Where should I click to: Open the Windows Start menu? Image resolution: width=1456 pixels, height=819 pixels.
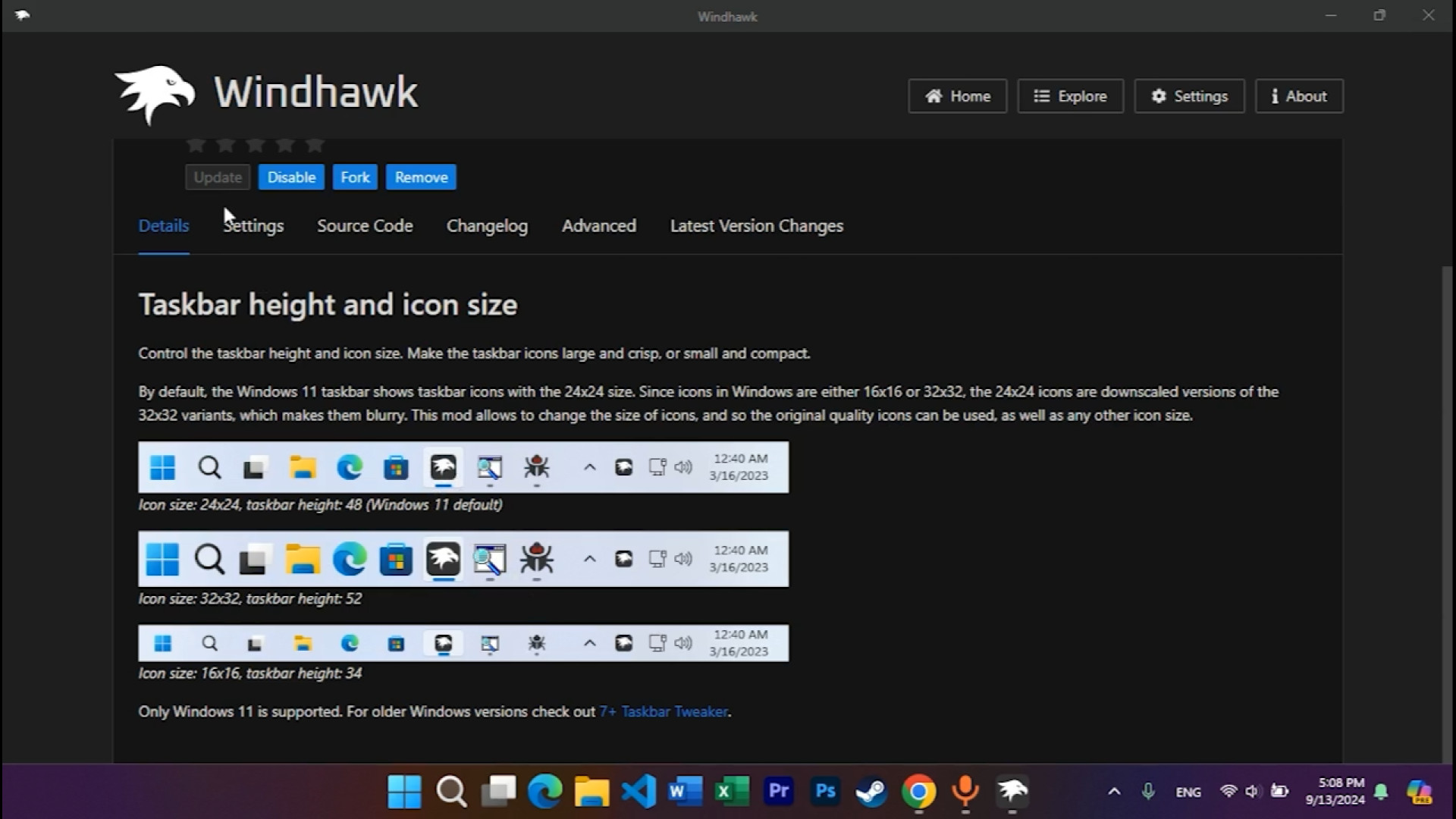tap(404, 792)
